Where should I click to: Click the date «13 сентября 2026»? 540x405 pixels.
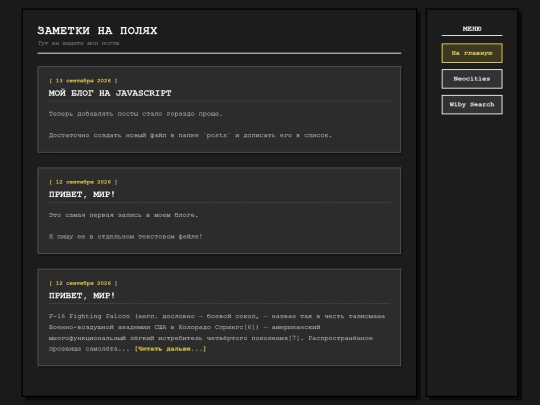click(x=83, y=81)
